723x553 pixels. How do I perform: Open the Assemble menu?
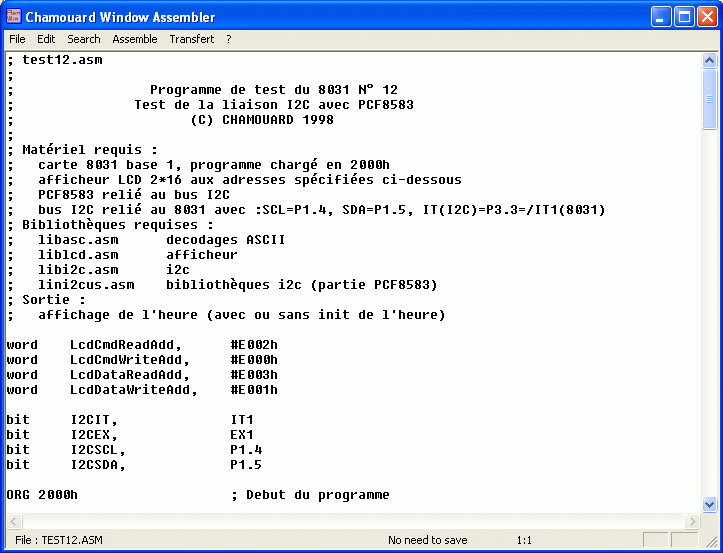[x=135, y=39]
